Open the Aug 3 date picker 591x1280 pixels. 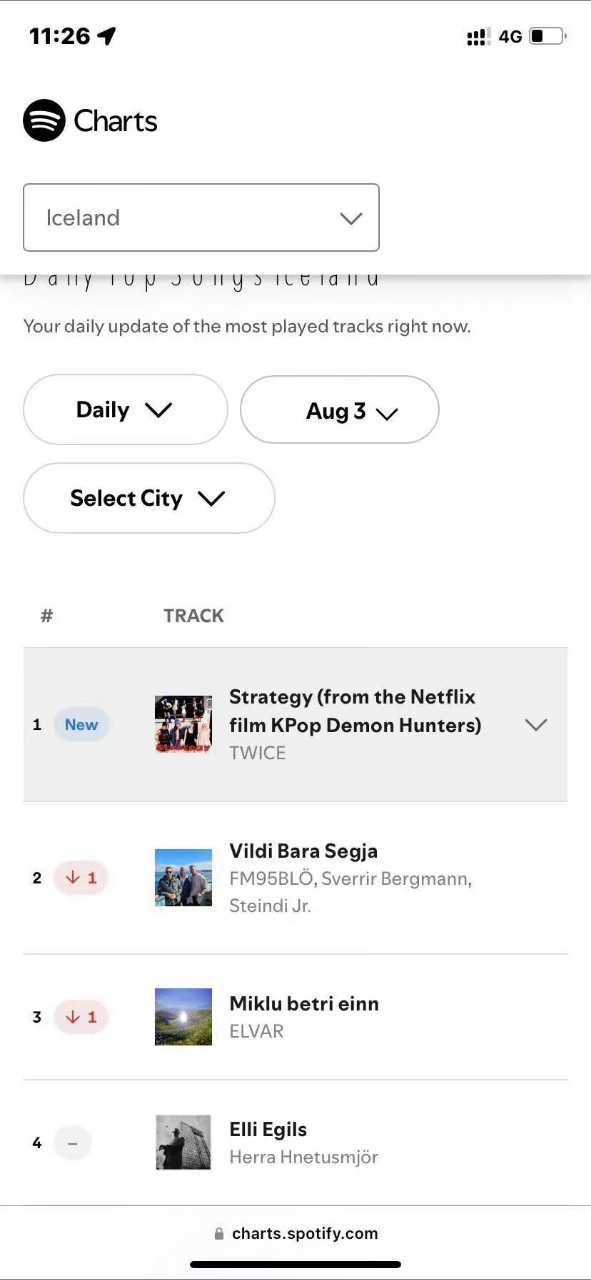(x=339, y=410)
